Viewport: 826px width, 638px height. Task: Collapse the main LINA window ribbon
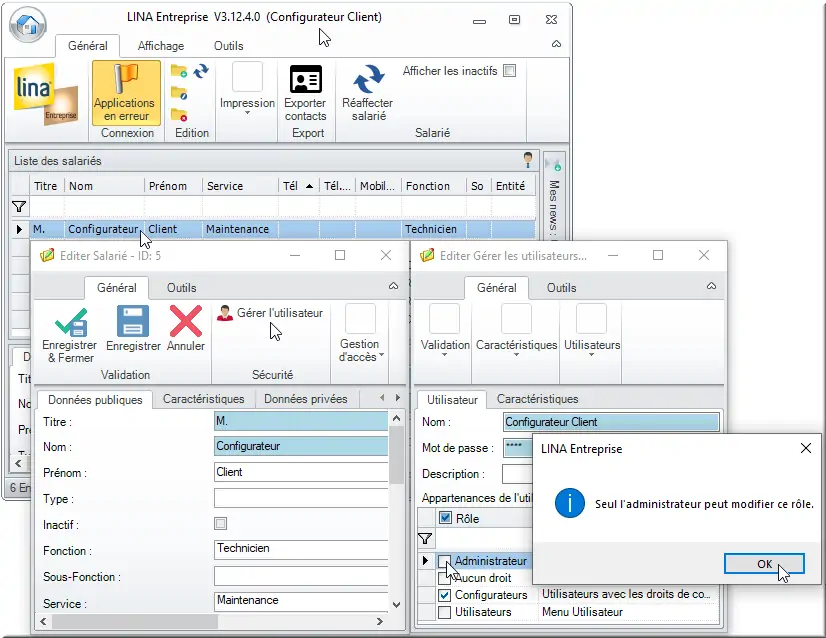556,44
